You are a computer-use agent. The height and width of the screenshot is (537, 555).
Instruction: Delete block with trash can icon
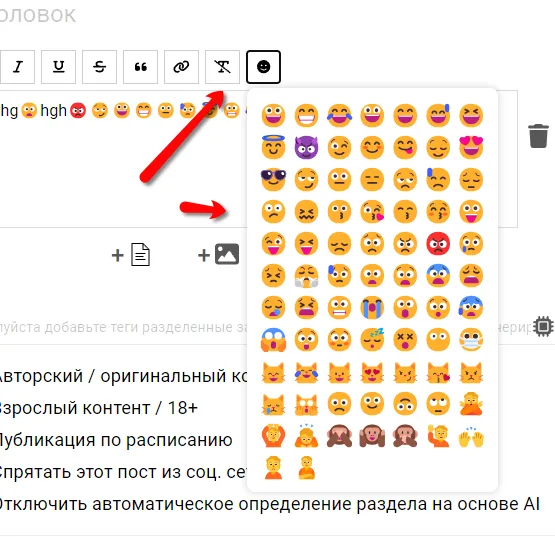[538, 136]
